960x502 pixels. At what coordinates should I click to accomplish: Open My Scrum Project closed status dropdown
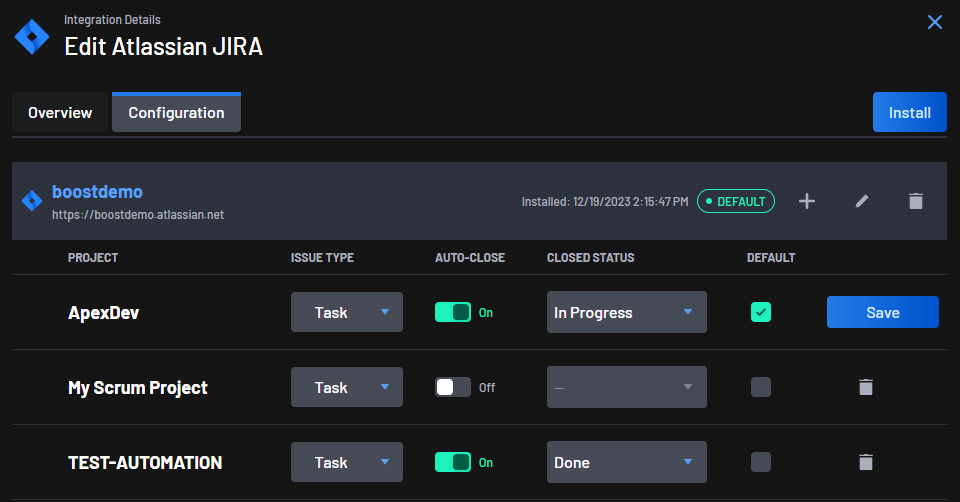tap(626, 387)
